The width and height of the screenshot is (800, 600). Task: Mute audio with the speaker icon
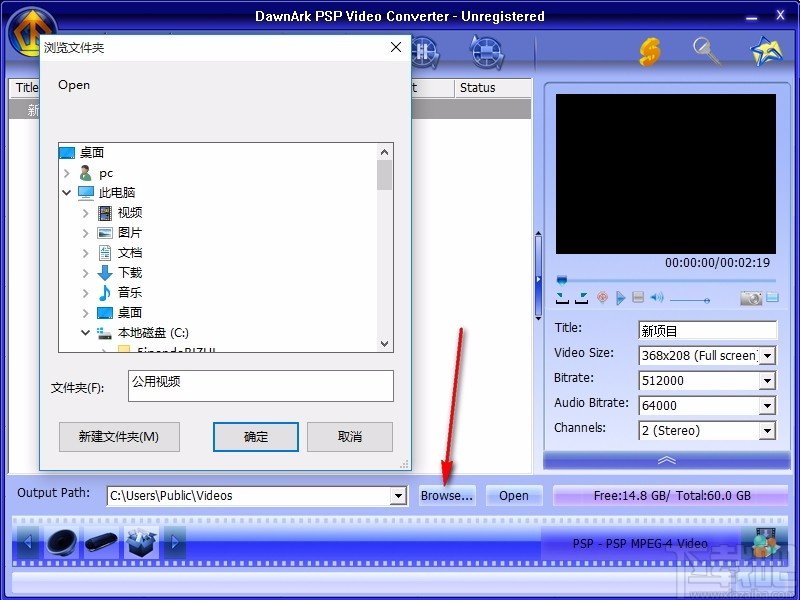point(655,297)
